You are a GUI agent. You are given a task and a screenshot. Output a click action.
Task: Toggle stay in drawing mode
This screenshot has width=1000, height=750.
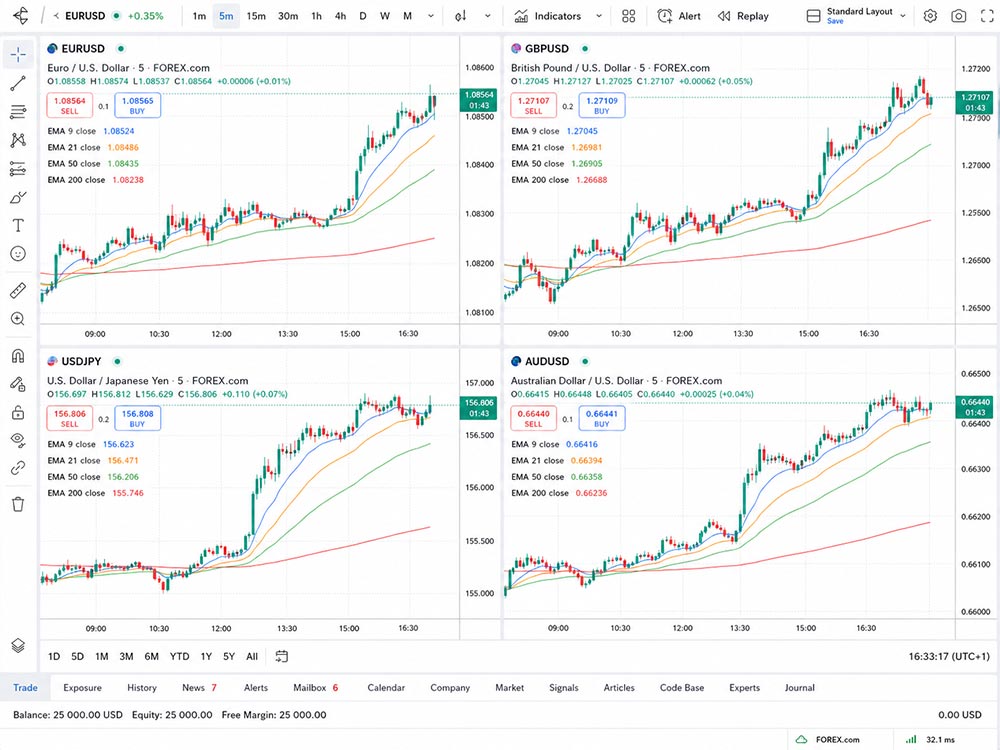tap(18, 384)
